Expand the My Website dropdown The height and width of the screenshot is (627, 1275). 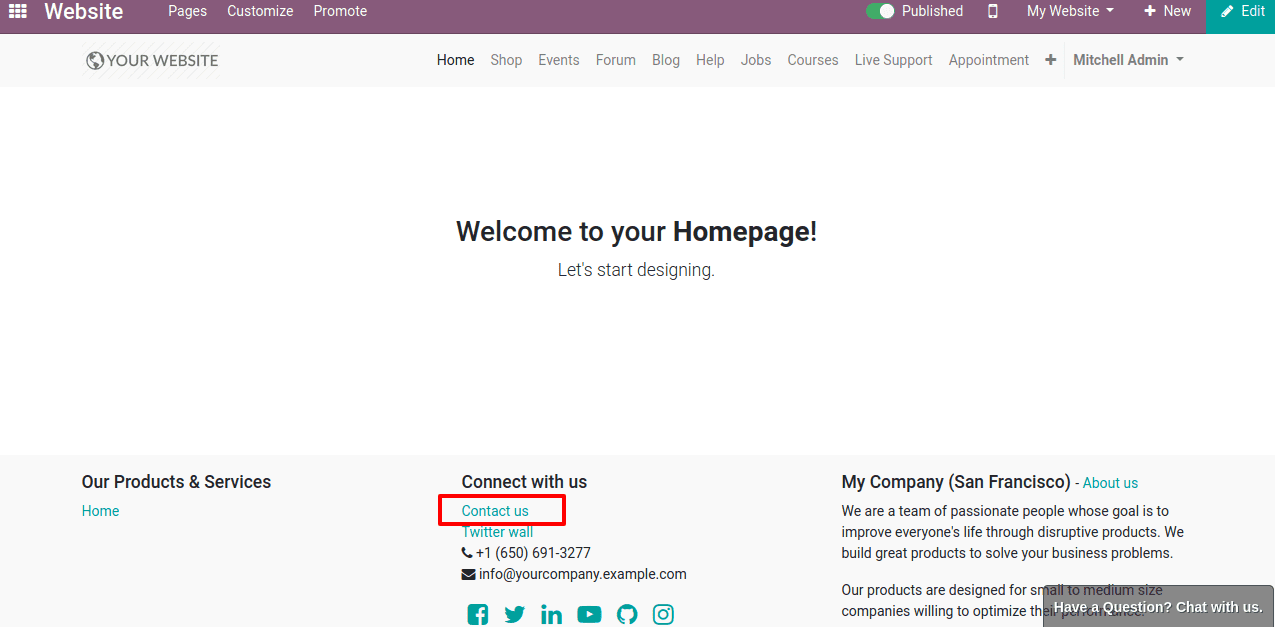(x=1070, y=11)
